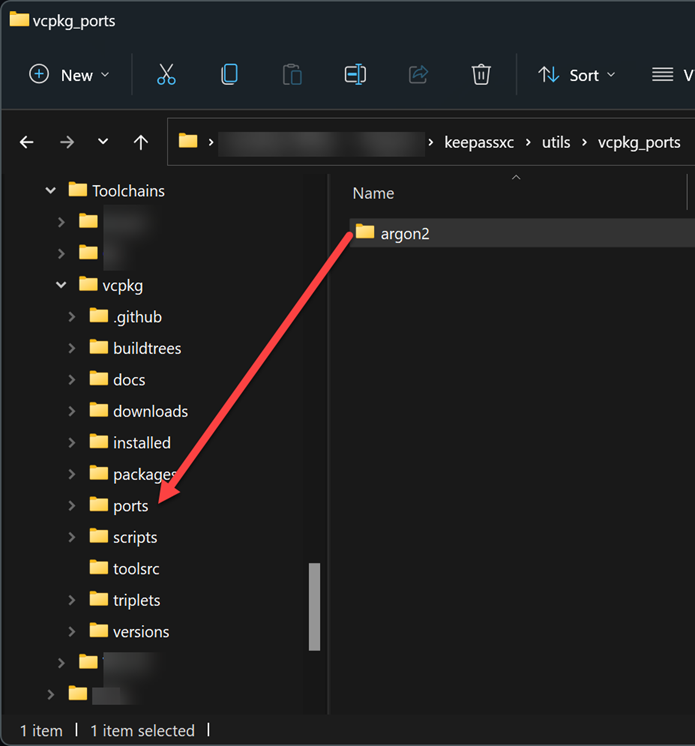Image resolution: width=695 pixels, height=746 pixels.
Task: Expand the docs folder node
Action: [x=72, y=379]
